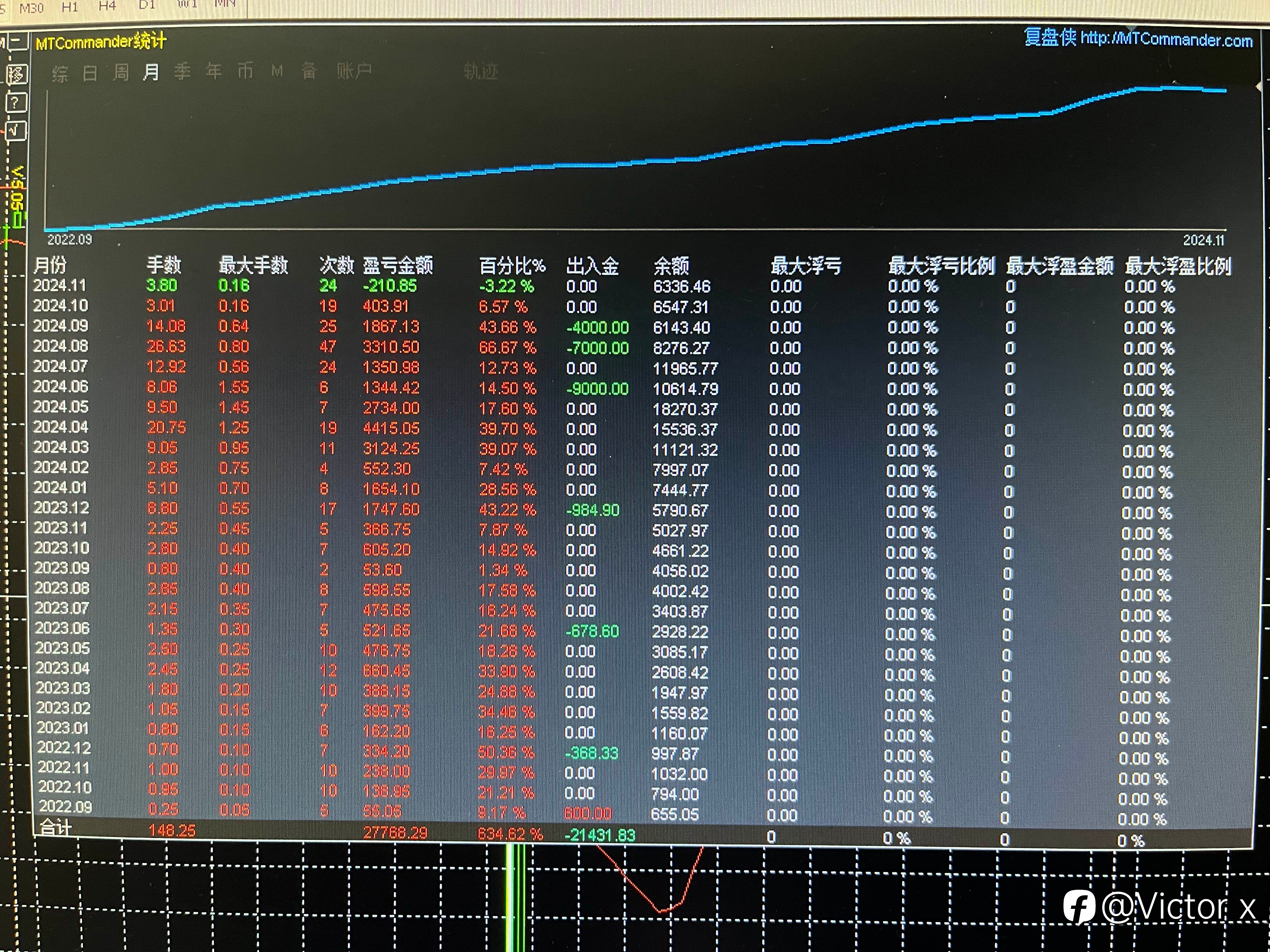Viewport: 1270px width, 952px height.
Task: Click the 次数 column header
Action: tap(337, 265)
